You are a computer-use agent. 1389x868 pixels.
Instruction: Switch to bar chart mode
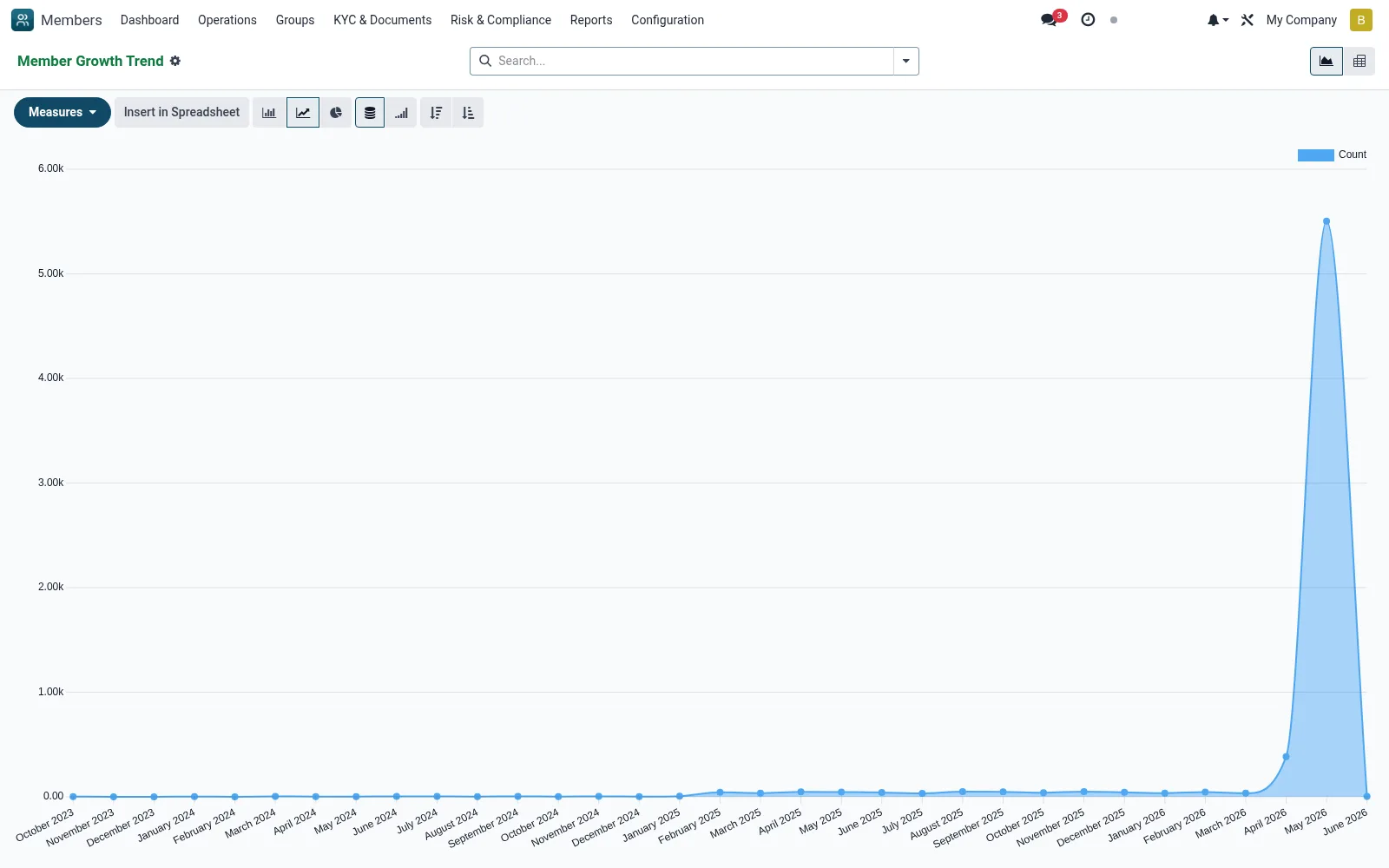pos(269,113)
